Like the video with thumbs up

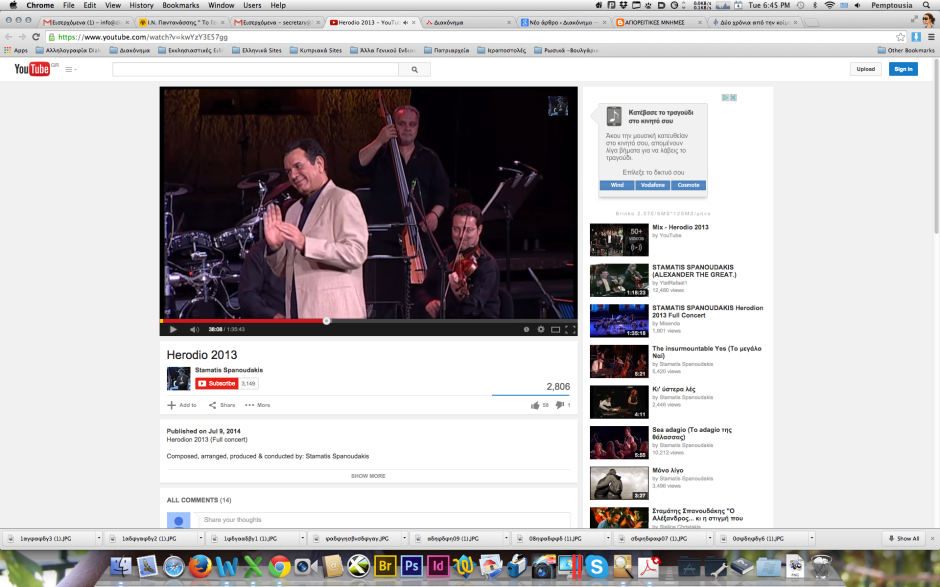[536, 405]
